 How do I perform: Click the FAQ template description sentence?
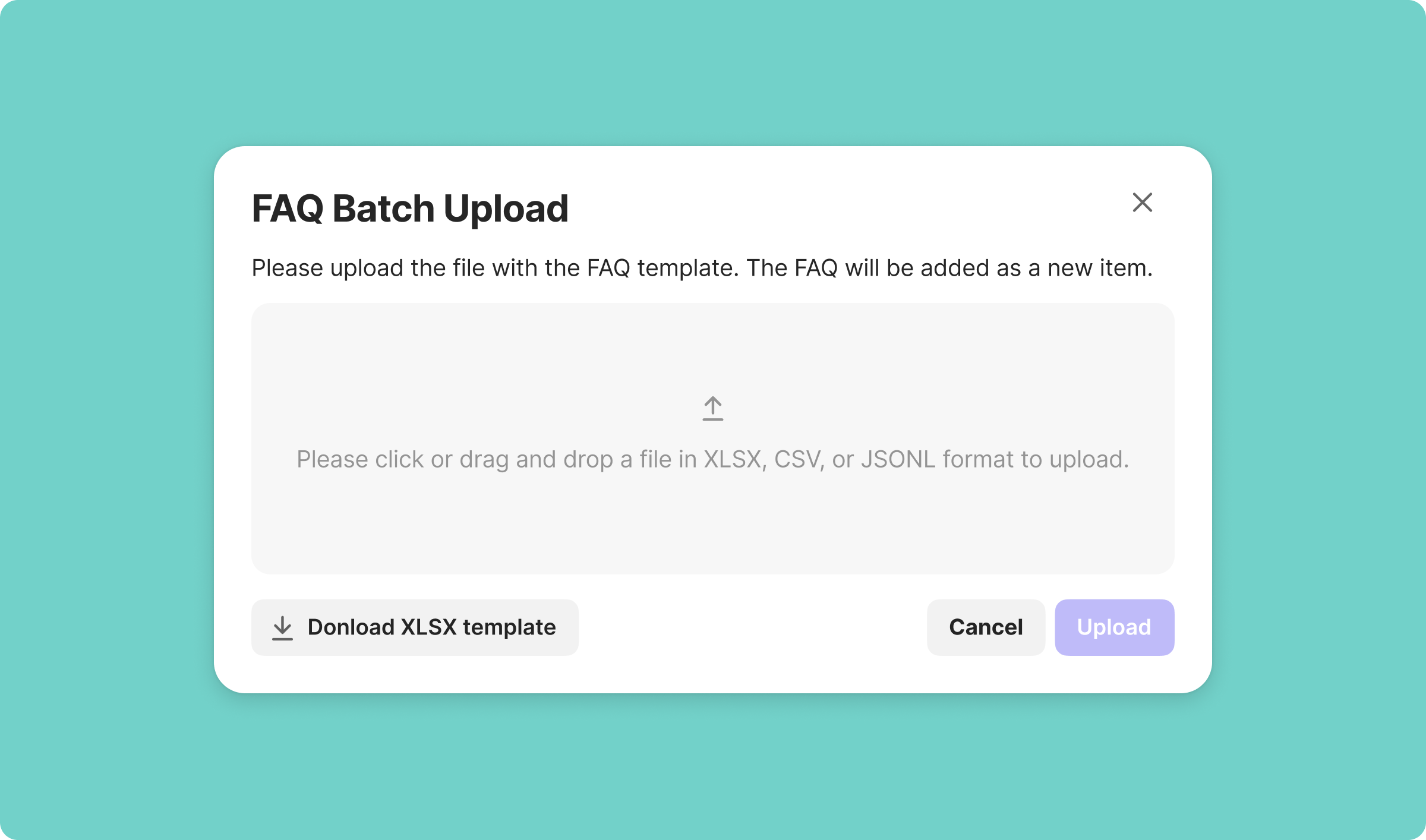(702, 268)
